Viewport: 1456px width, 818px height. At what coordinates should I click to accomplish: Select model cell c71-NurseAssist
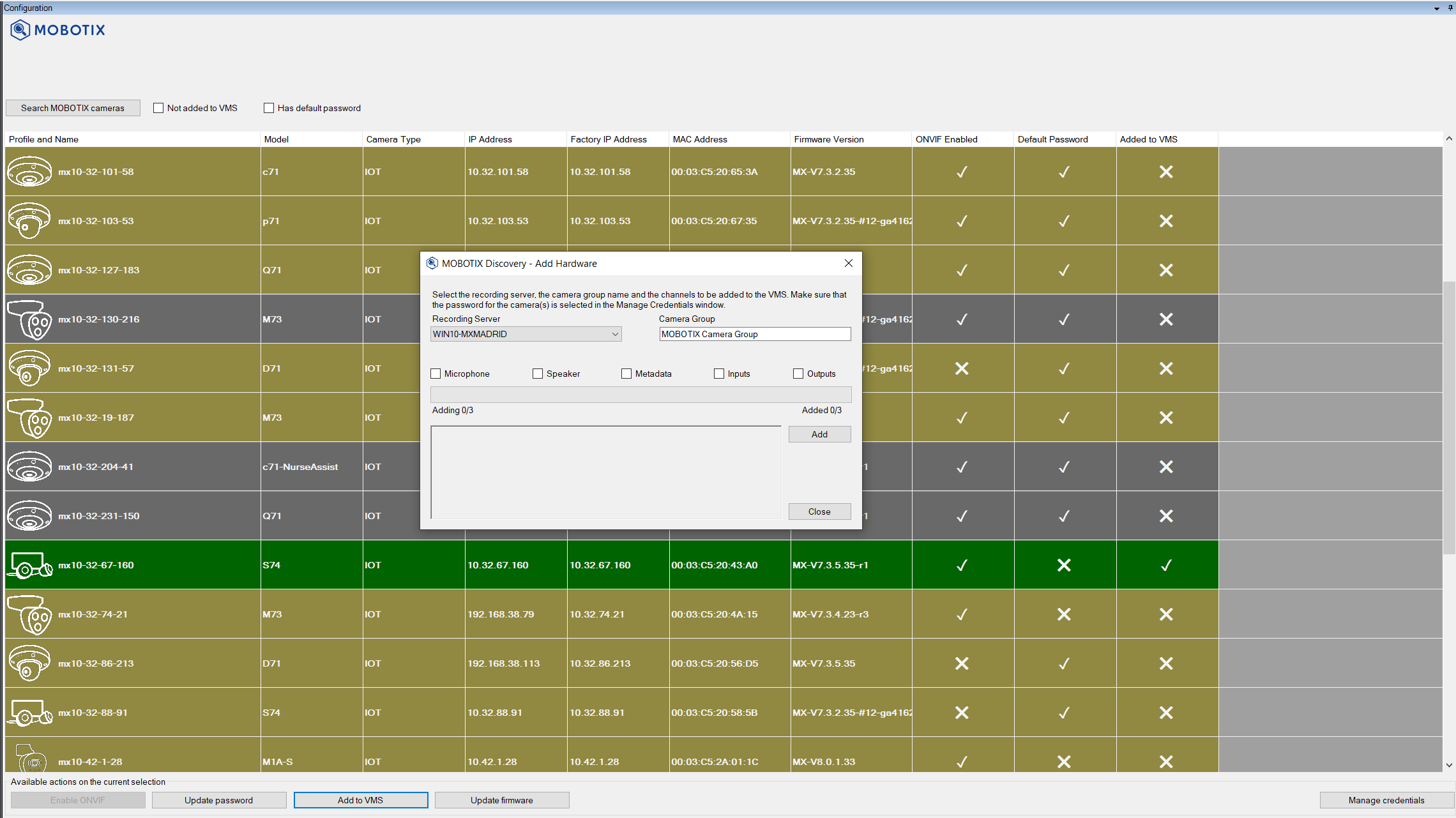tap(312, 467)
